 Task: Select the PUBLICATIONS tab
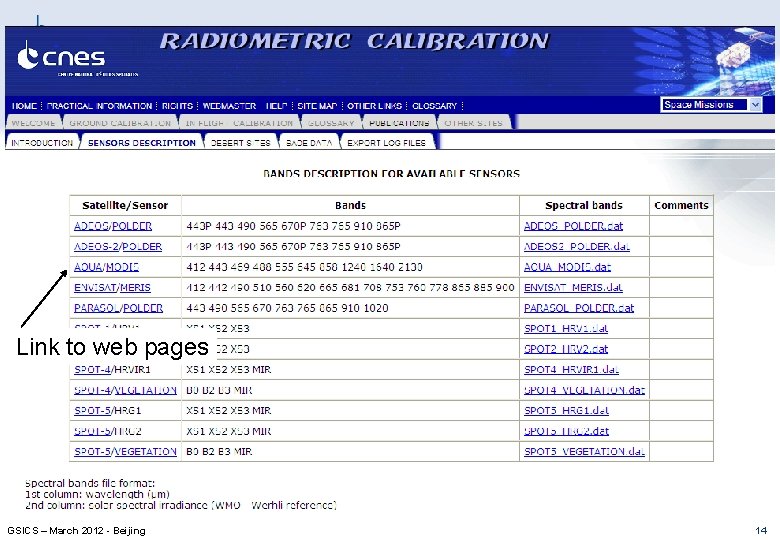coord(399,123)
